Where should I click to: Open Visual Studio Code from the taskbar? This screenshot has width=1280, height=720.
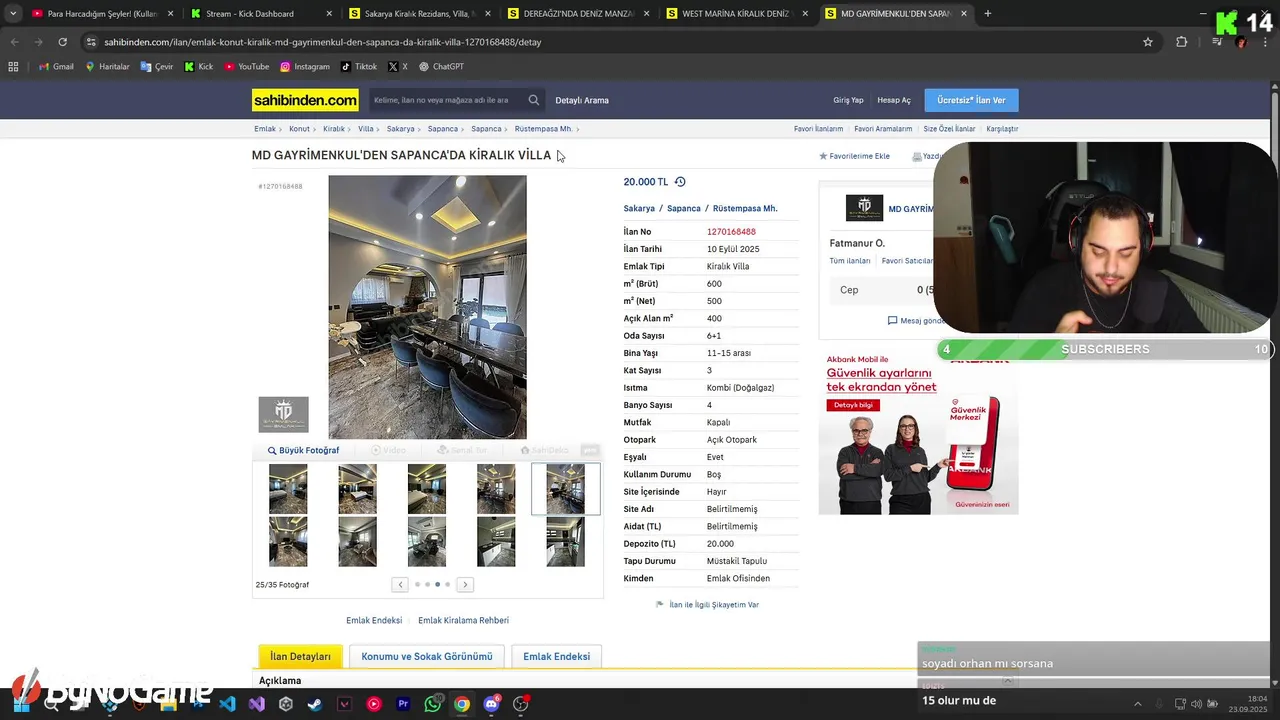click(x=227, y=704)
